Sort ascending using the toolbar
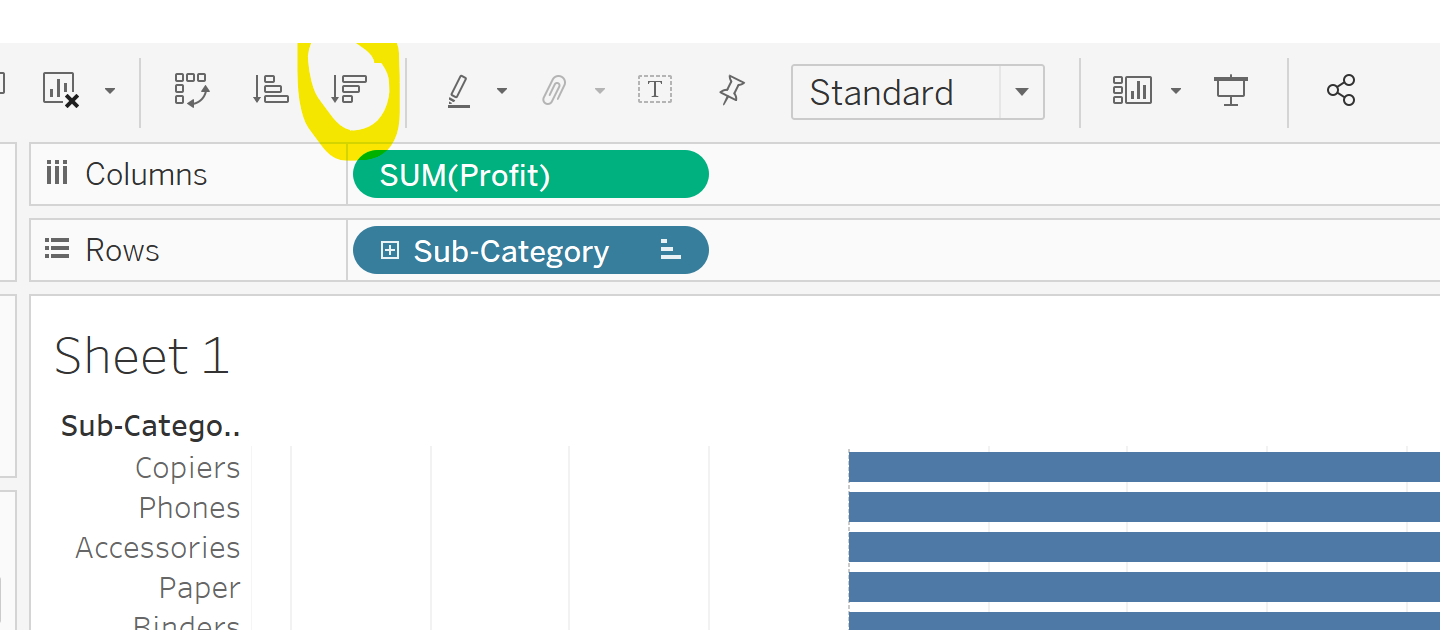1440x630 pixels. click(x=270, y=90)
